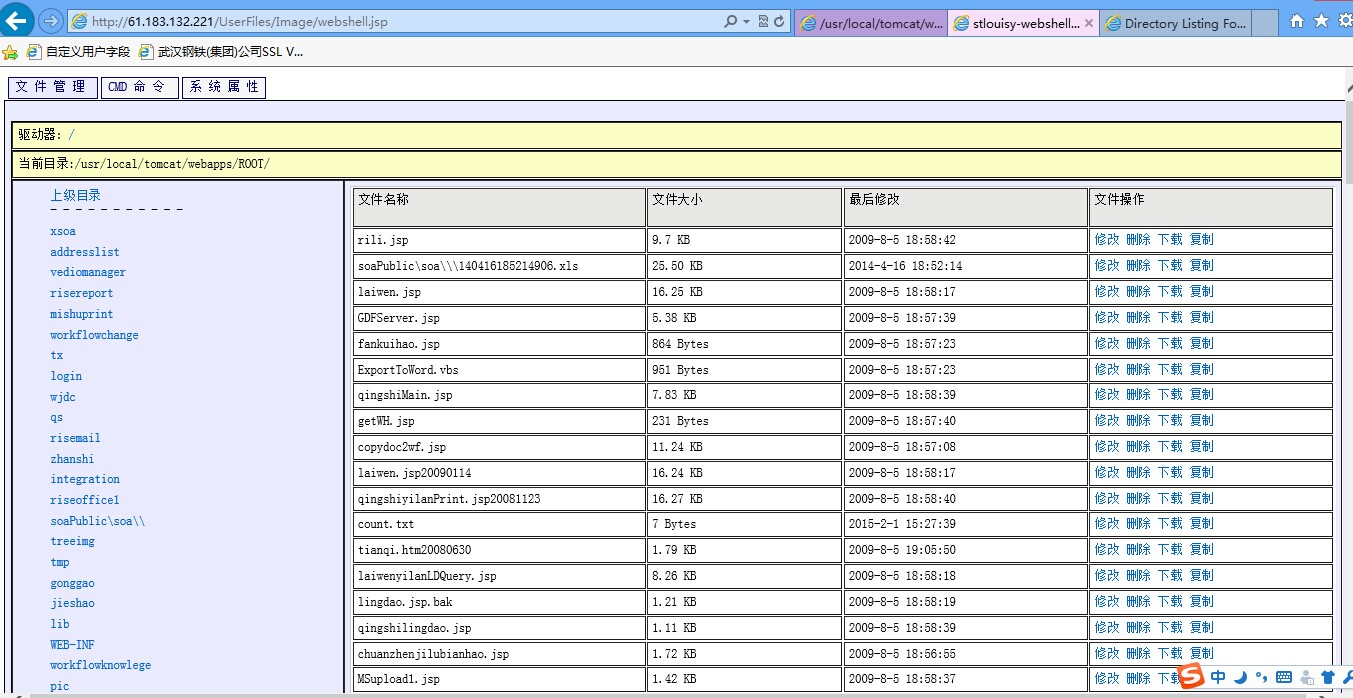
Task: Open the CMD 命令 menu button
Action: click(140, 88)
